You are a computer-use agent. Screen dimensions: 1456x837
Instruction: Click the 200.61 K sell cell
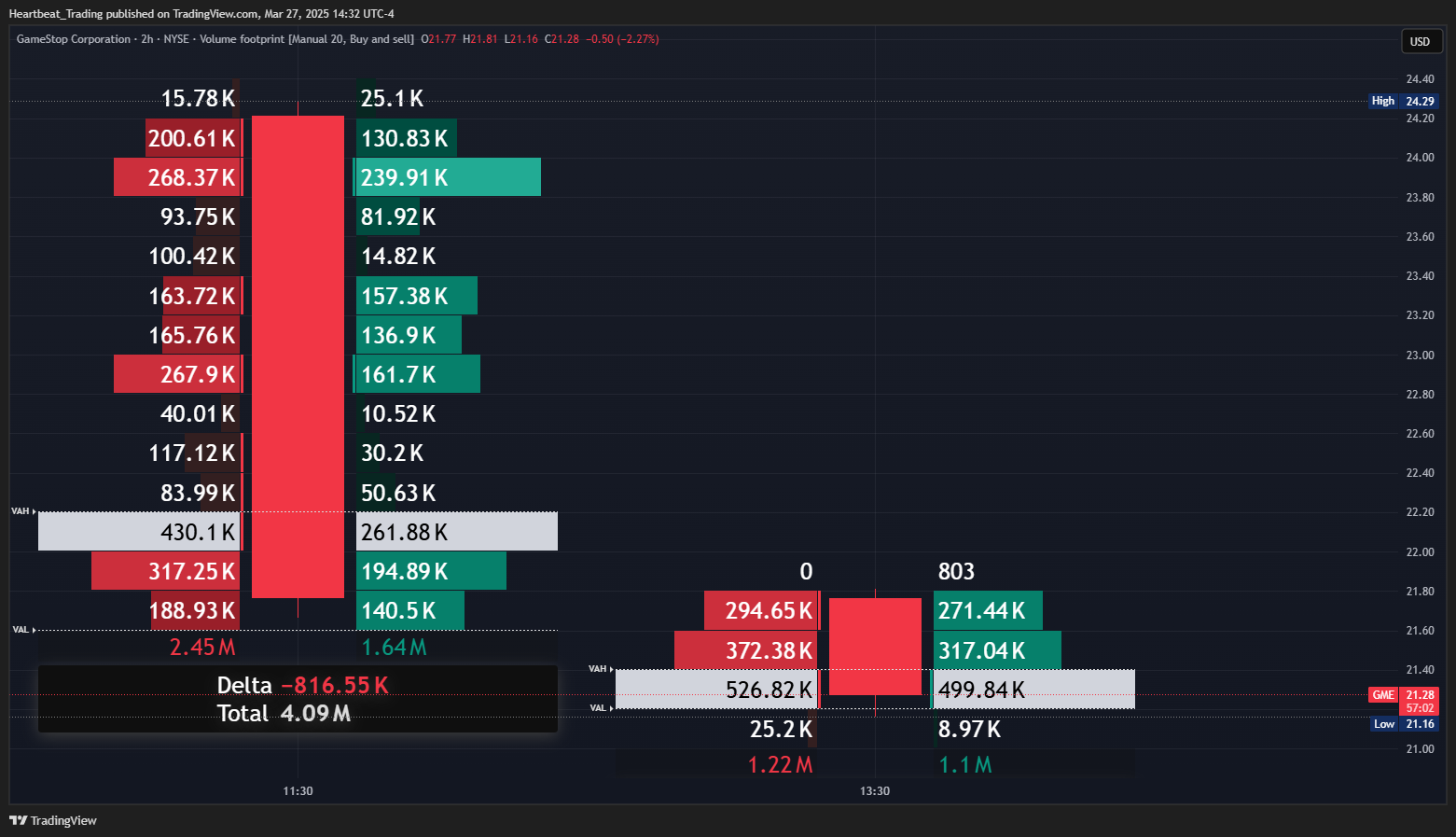coord(193,138)
